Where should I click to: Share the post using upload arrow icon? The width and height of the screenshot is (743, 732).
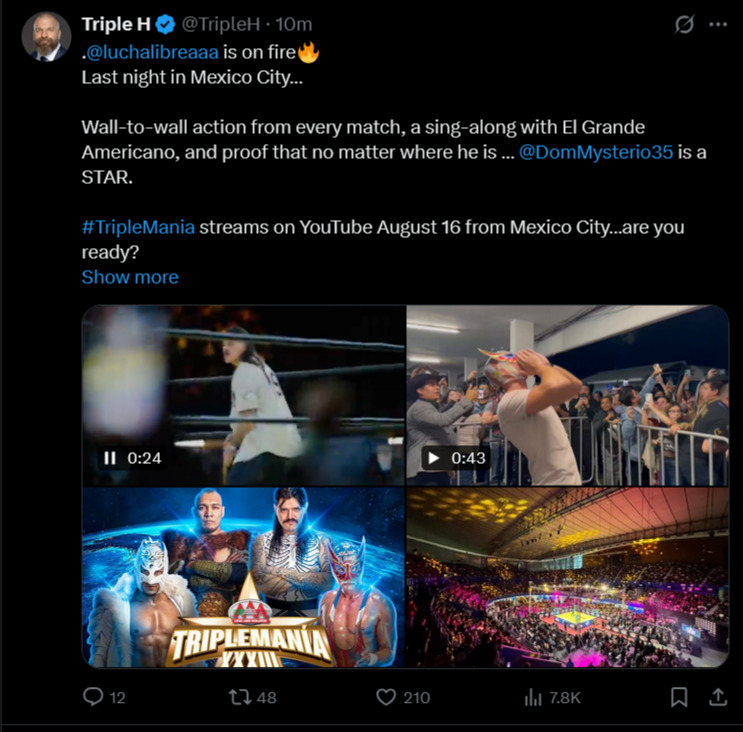(718, 697)
